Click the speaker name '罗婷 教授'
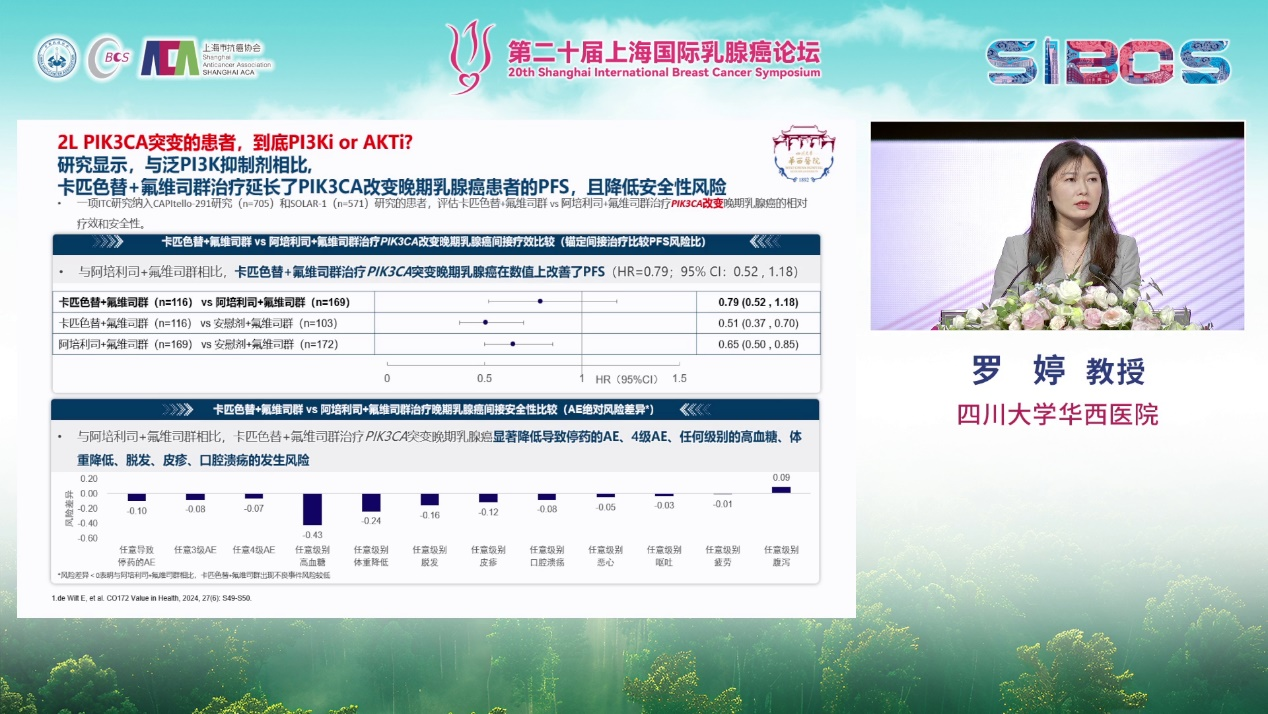1268x714 pixels. click(x=1057, y=371)
